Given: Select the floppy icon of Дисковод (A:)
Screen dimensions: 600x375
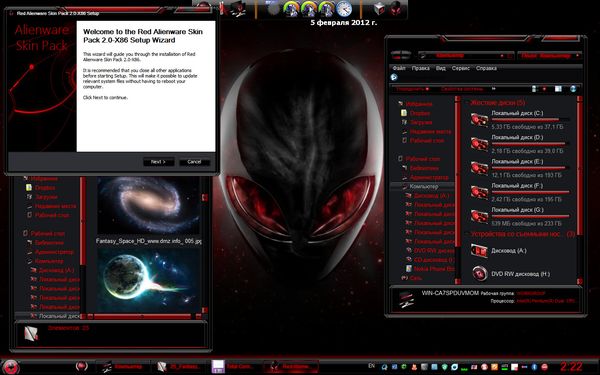Looking at the screenshot, I should [x=479, y=251].
